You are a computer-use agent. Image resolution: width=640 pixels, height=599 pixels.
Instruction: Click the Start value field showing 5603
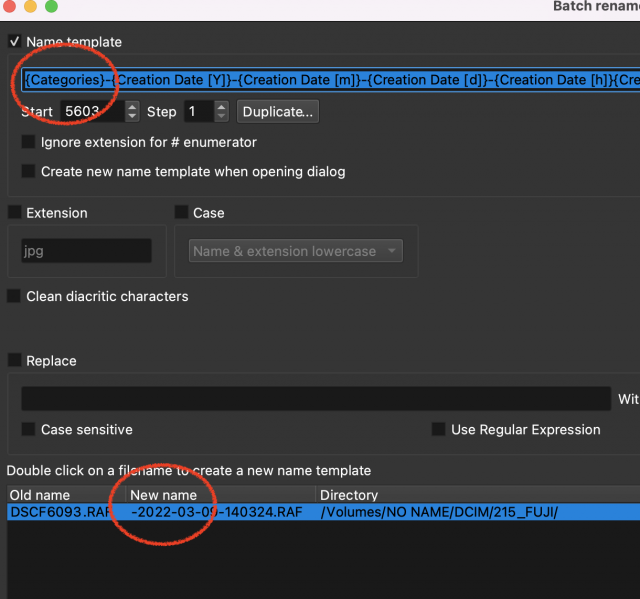tap(92, 111)
